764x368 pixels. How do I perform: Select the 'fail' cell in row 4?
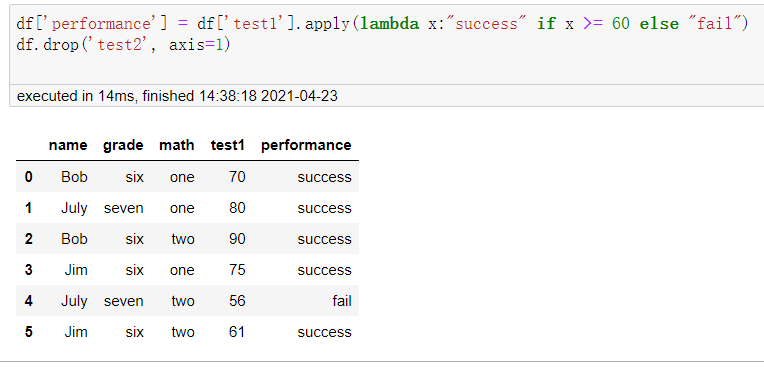[342, 301]
